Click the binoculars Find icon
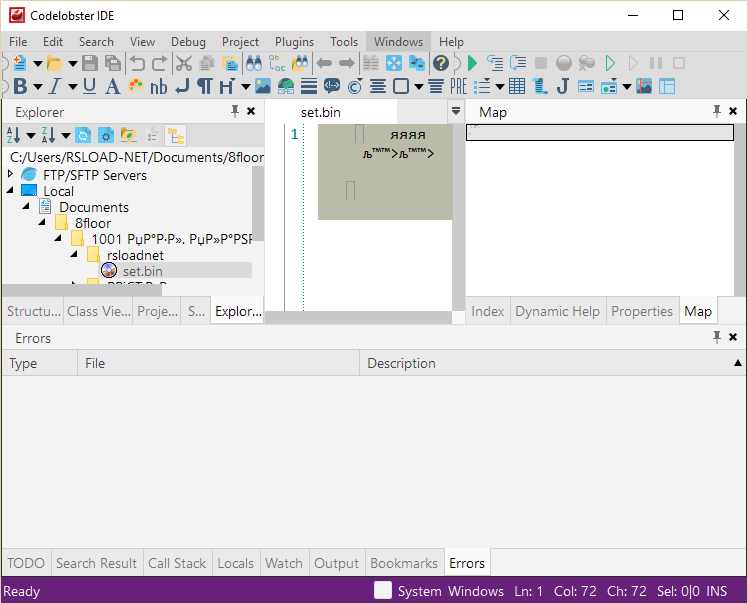748x604 pixels. pyautogui.click(x=254, y=63)
